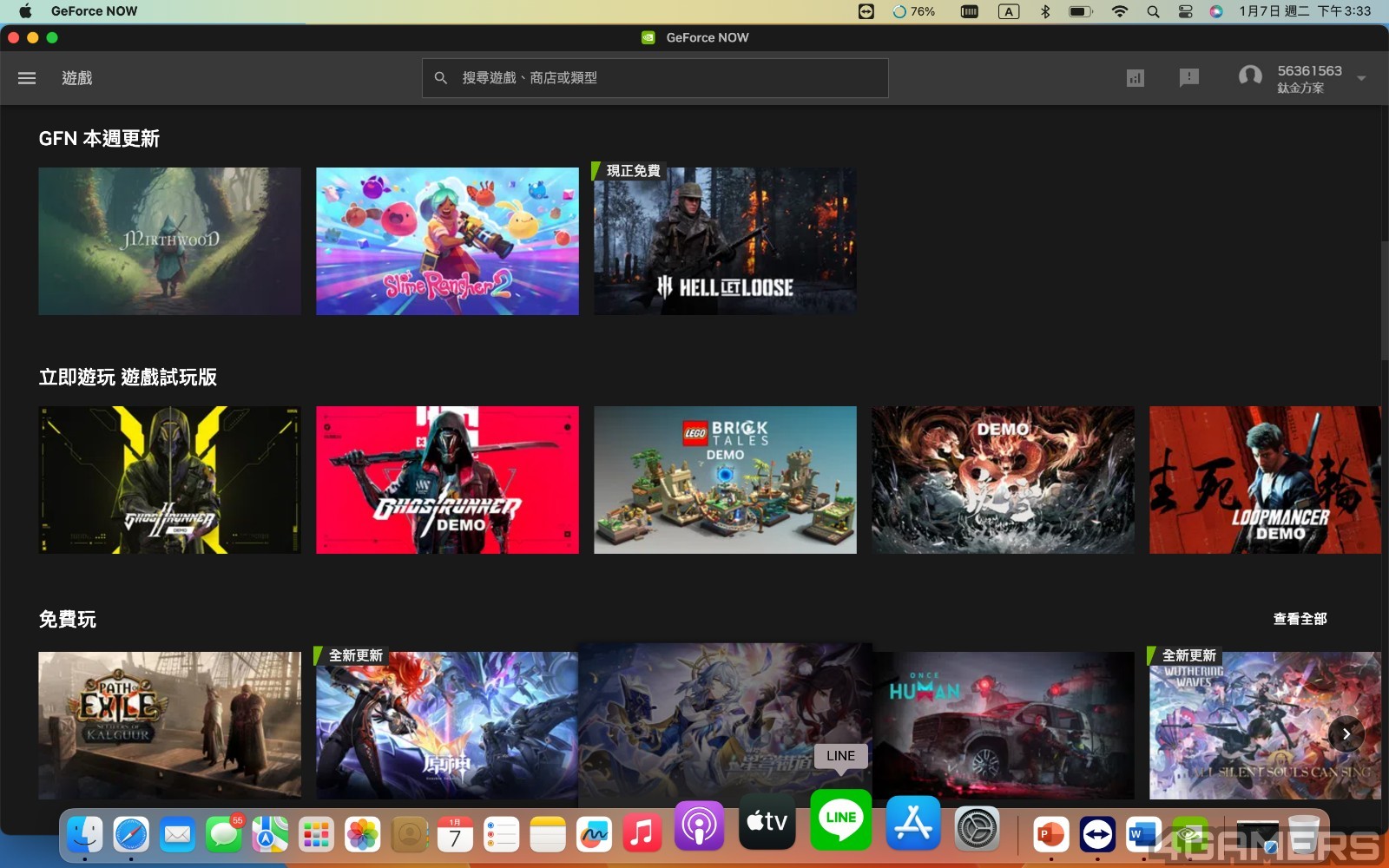
Task: Open PowerPoint in the Dock
Action: pyautogui.click(x=1051, y=834)
